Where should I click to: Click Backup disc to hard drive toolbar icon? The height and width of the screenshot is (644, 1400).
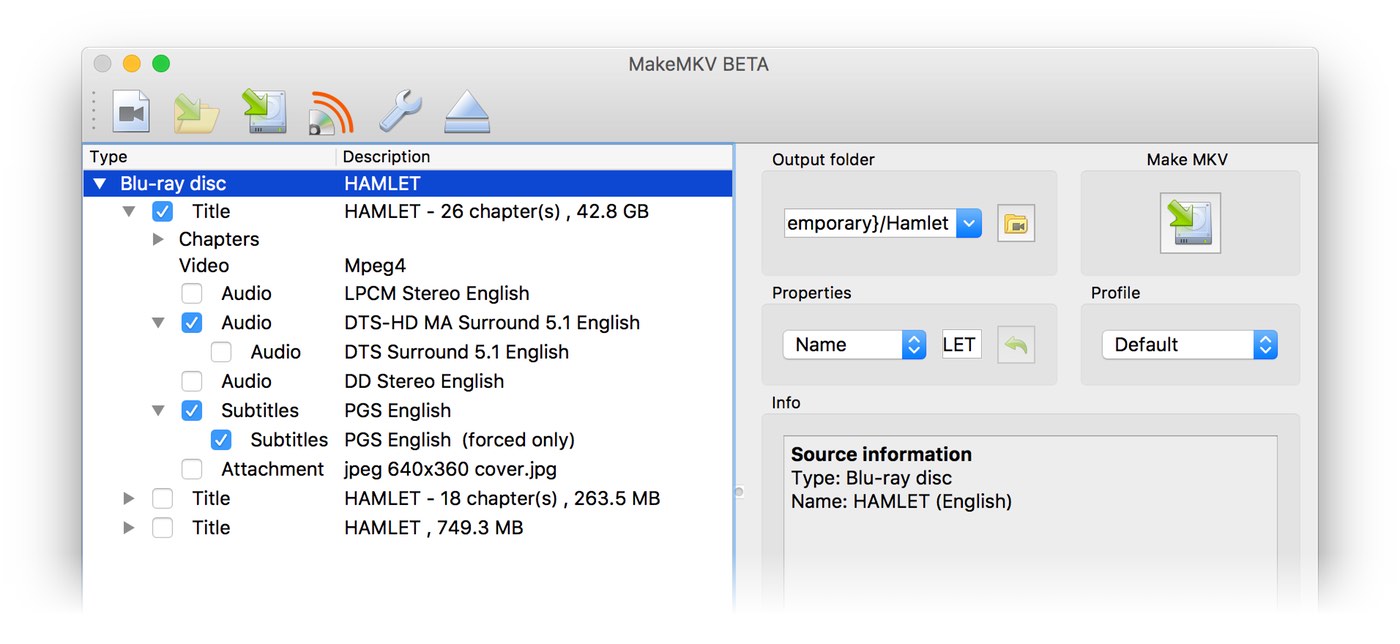pyautogui.click(x=265, y=111)
